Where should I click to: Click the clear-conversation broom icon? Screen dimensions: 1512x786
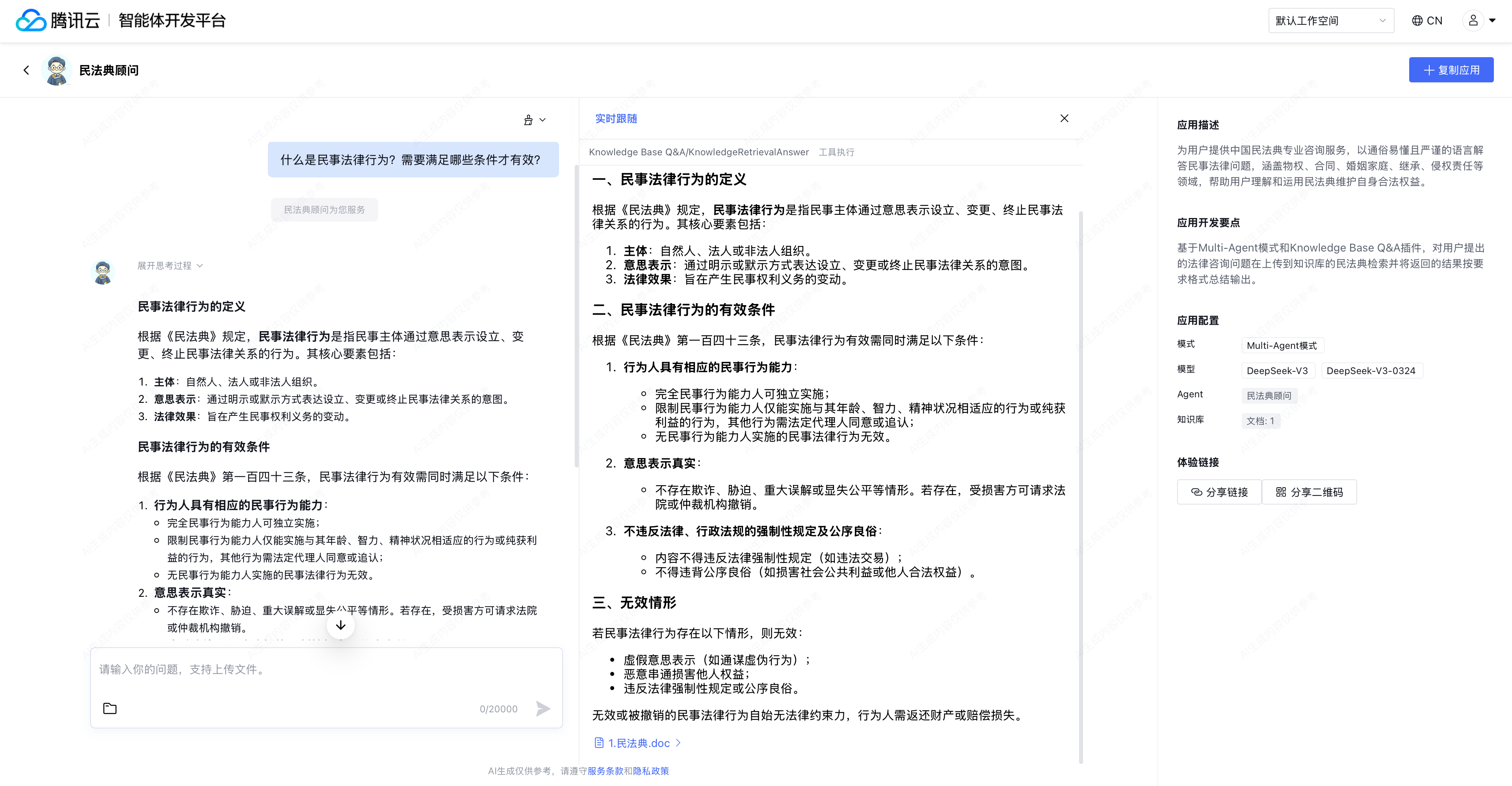[x=528, y=120]
